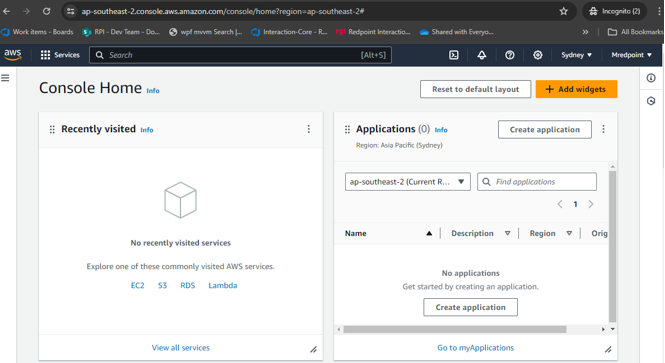Open Recently visited widget options menu

click(309, 129)
